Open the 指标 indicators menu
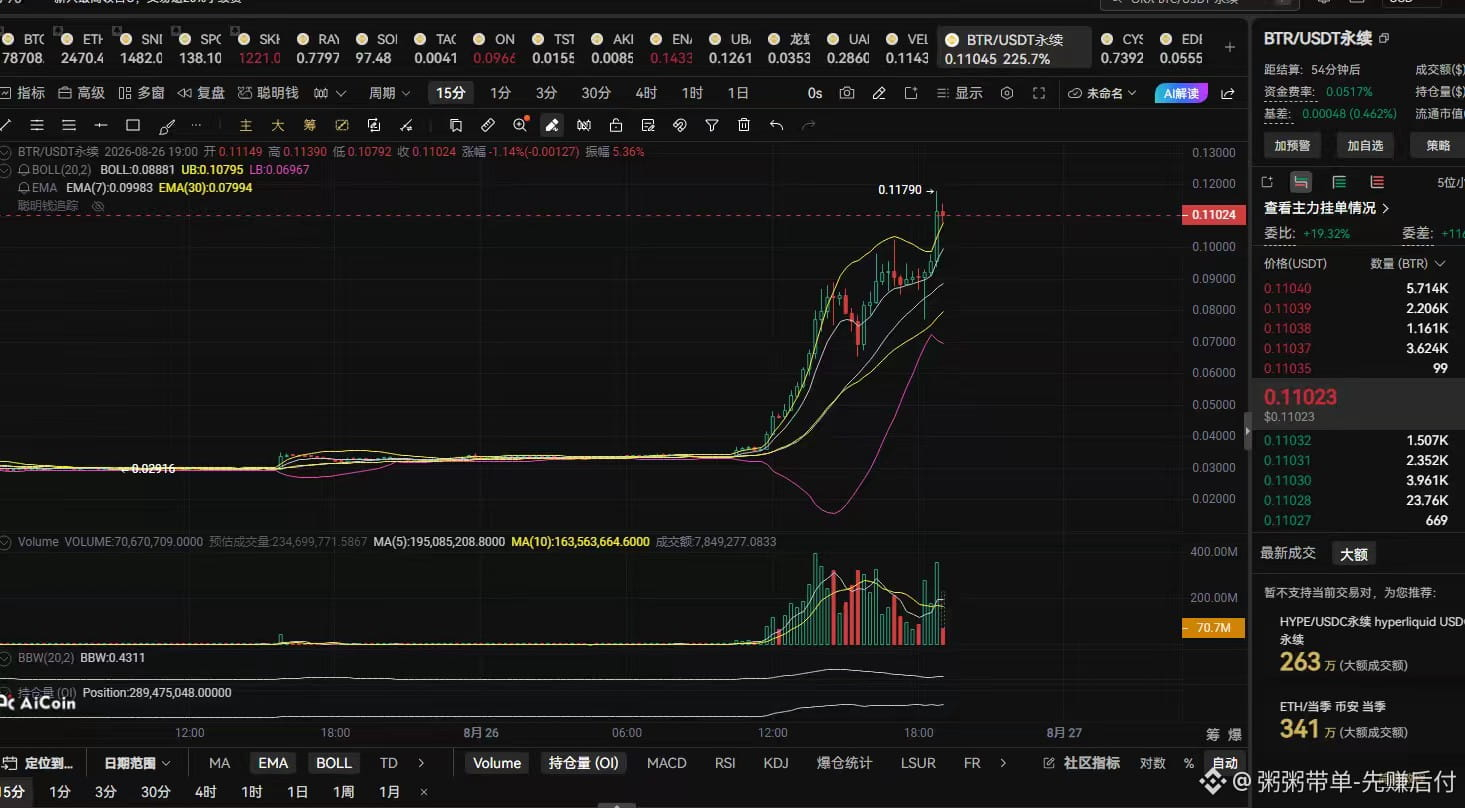This screenshot has height=808, width=1465. click(22, 93)
